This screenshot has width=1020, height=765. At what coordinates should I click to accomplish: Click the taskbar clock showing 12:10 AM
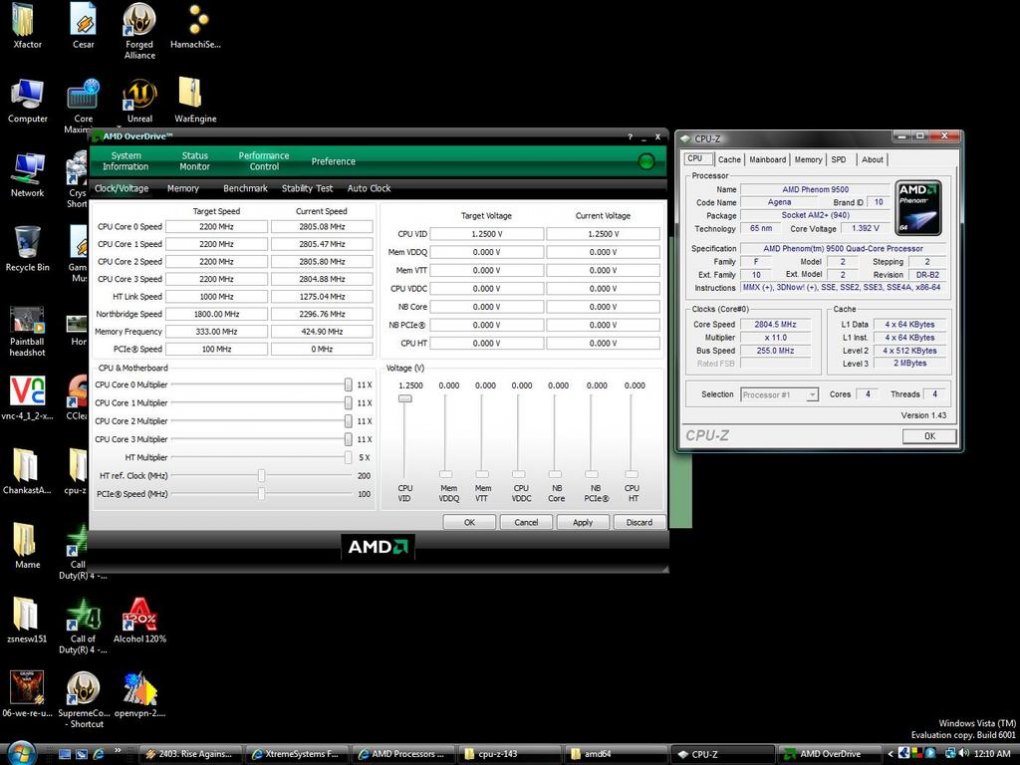[x=992, y=754]
